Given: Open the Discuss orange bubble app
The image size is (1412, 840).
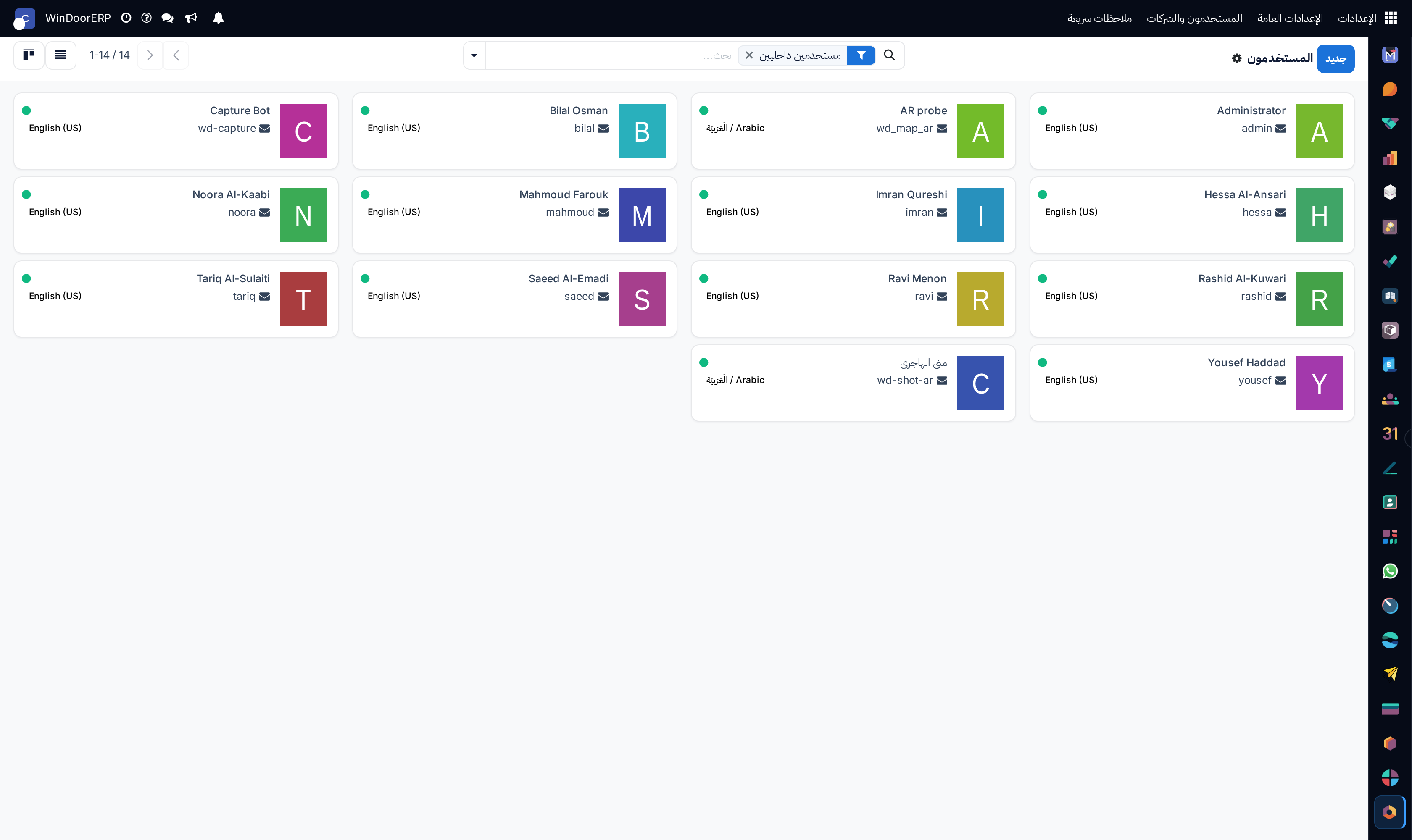Looking at the screenshot, I should 1390,89.
